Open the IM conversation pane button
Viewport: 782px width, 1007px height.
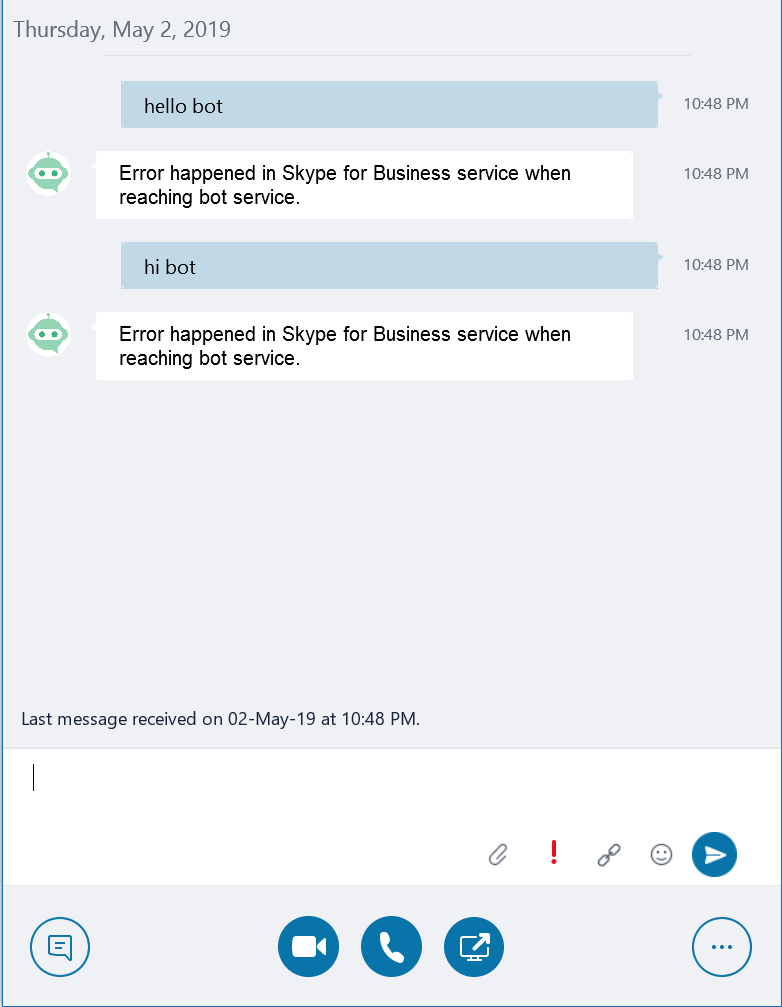coord(60,947)
